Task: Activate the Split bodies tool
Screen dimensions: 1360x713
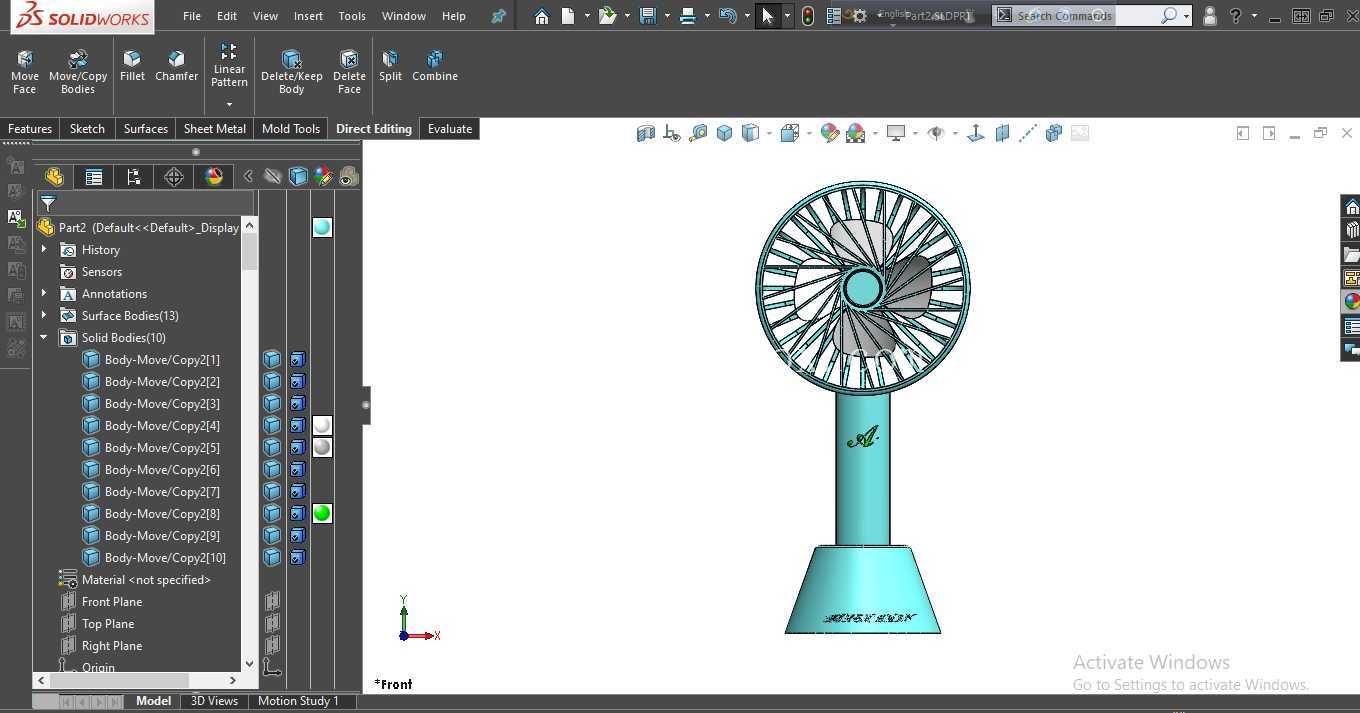Action: coord(390,66)
